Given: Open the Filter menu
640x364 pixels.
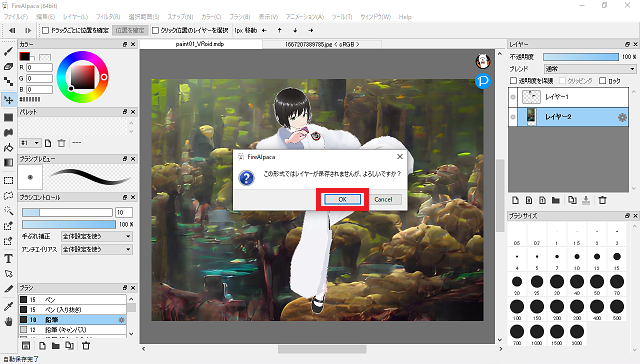Looking at the screenshot, I should coord(108,17).
